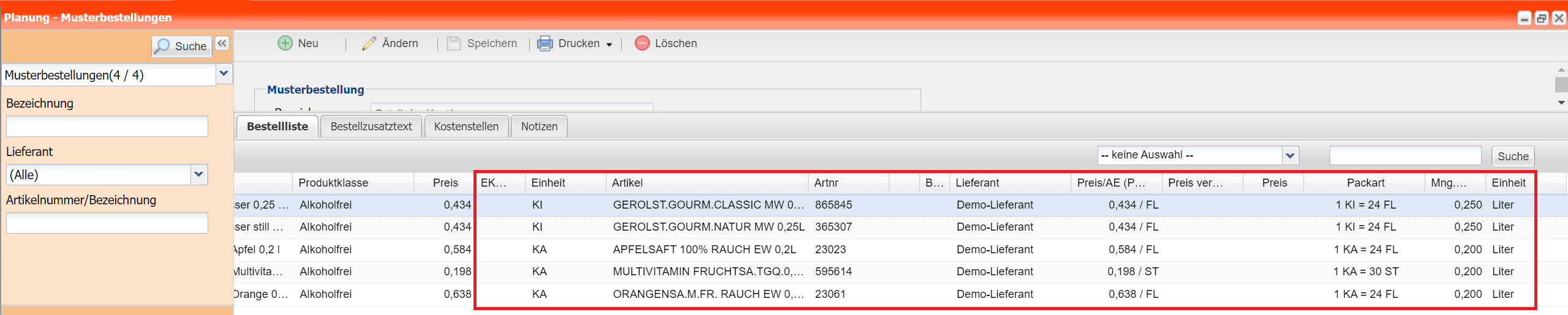Image resolution: width=1568 pixels, height=315 pixels.
Task: Click into the Bezeichnung input field
Action: (x=107, y=127)
